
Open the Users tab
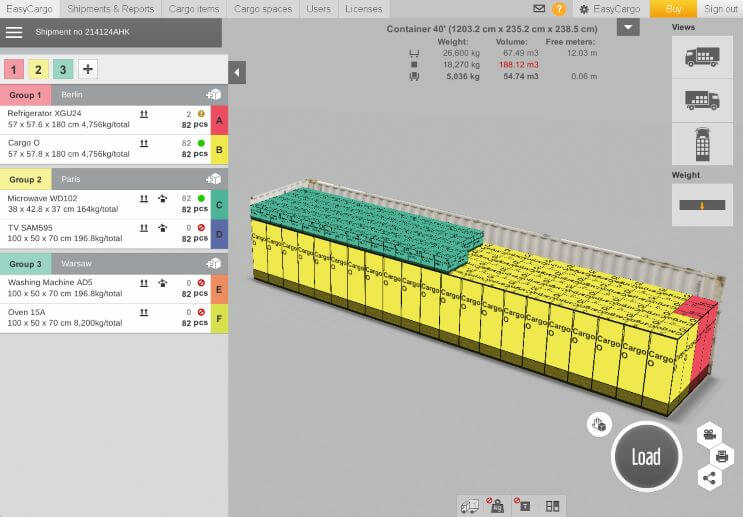point(318,9)
